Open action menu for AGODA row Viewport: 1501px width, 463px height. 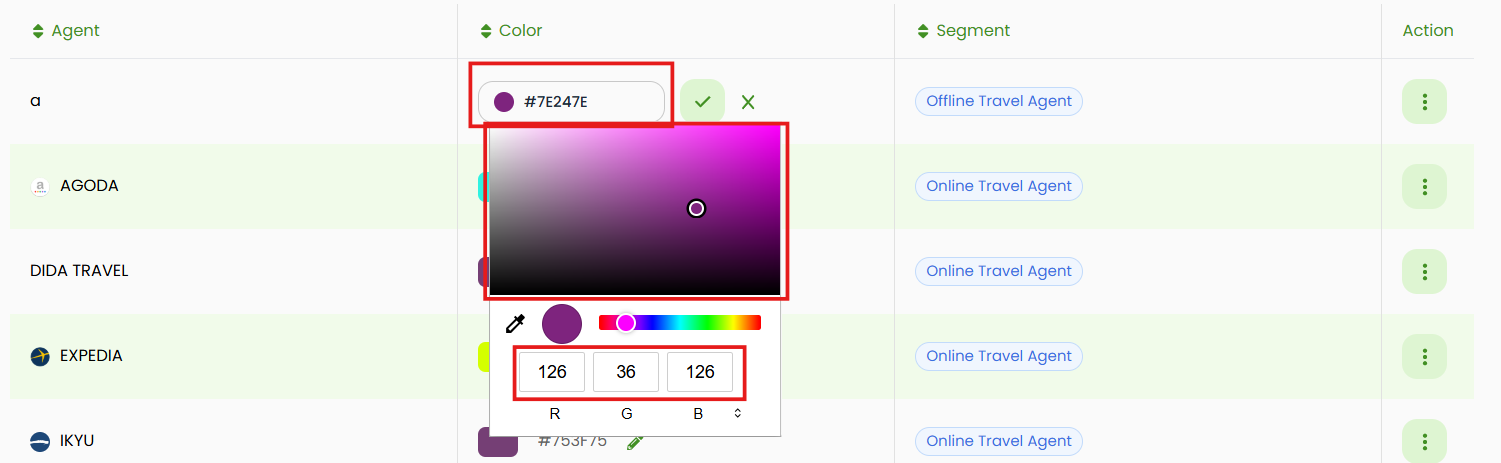tap(1424, 186)
